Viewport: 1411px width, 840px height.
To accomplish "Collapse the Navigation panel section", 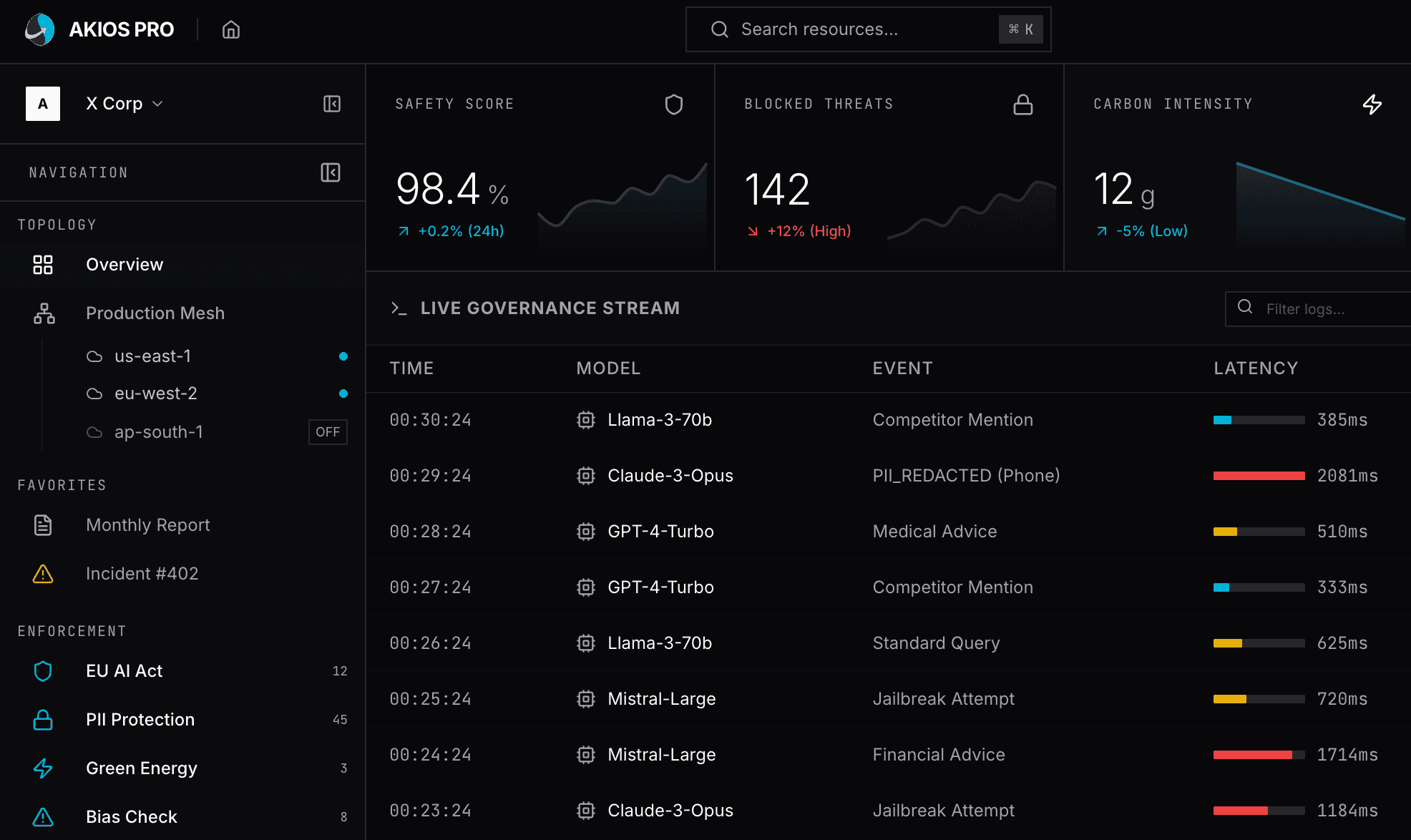I will (330, 172).
